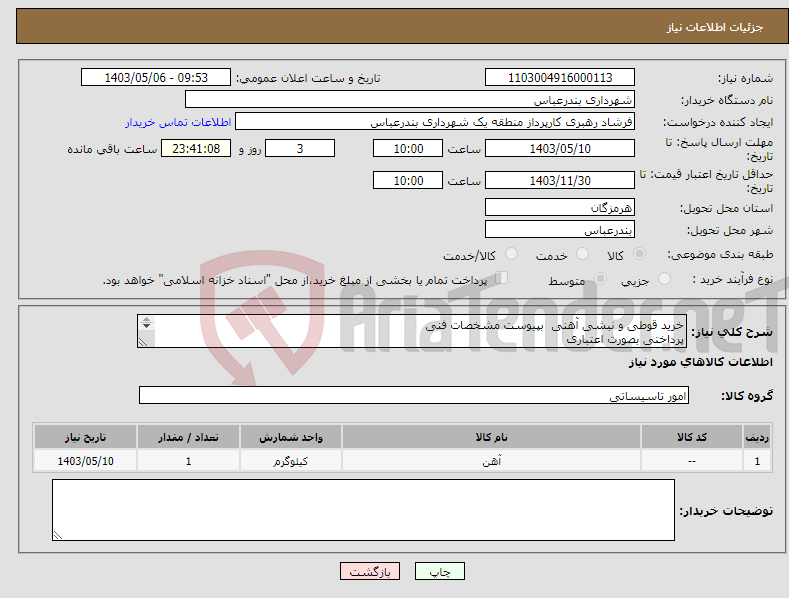Click the تاریخ نیاز column header

click(86, 437)
